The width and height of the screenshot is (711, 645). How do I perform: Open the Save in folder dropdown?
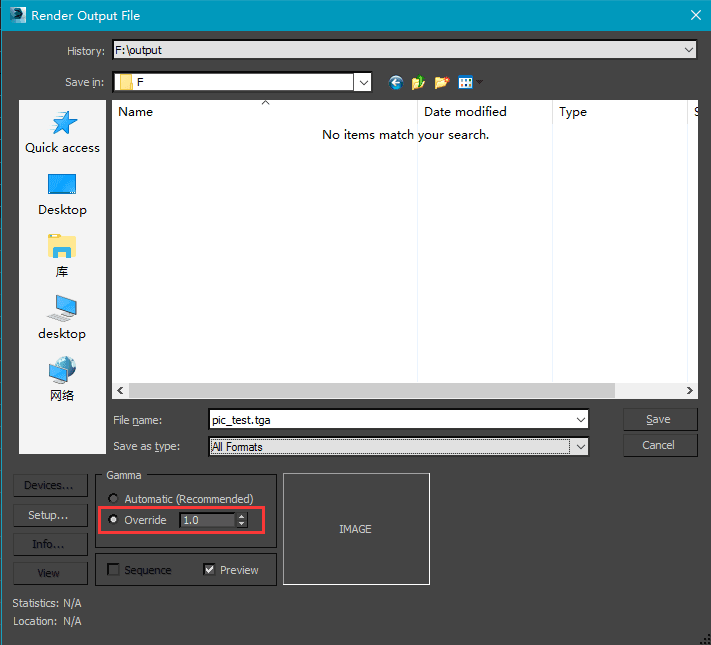coord(363,82)
